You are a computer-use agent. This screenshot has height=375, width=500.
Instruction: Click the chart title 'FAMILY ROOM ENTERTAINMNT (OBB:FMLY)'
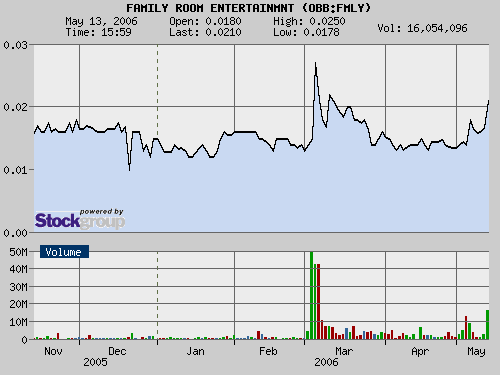(x=248, y=8)
